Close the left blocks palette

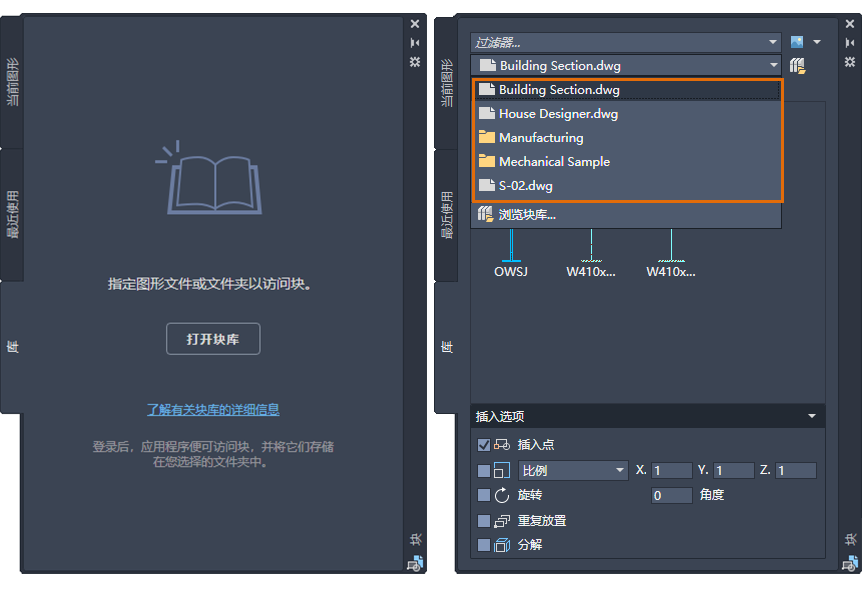(415, 24)
